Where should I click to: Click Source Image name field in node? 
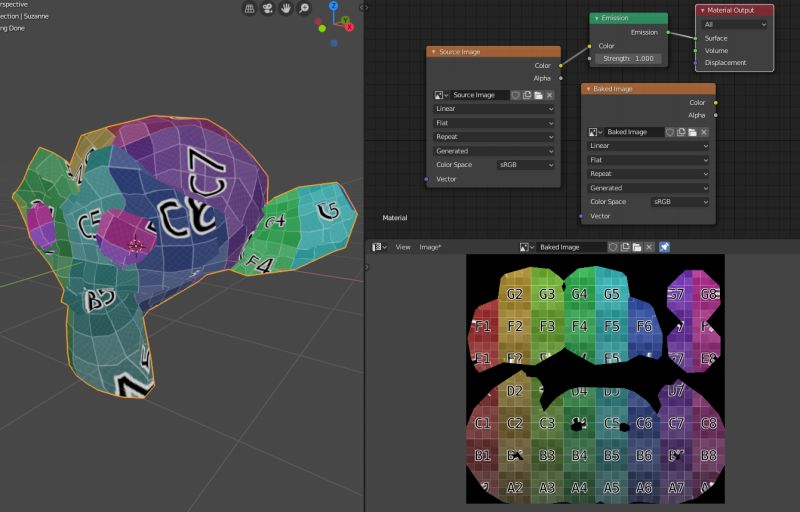point(480,95)
